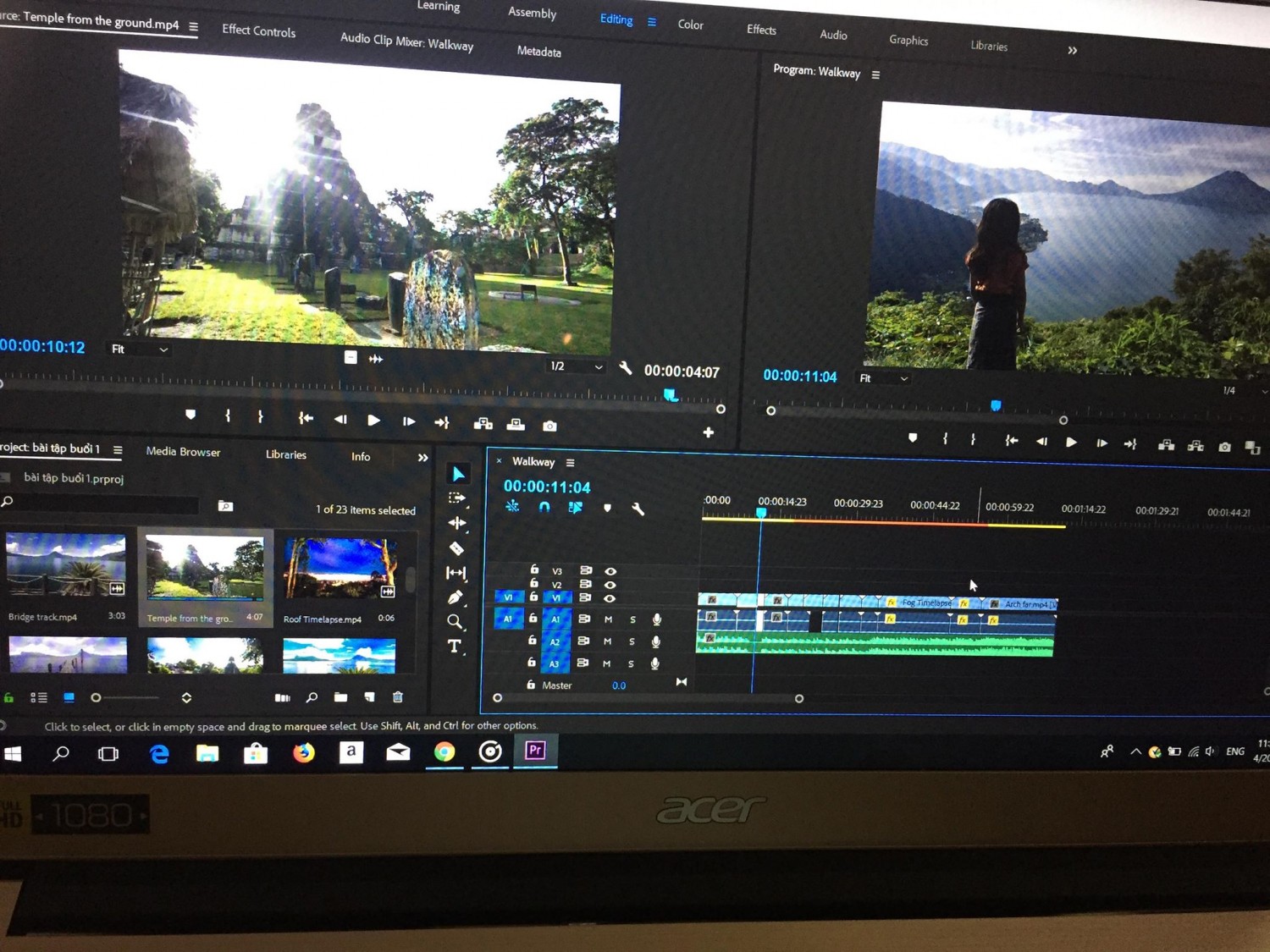Export frame from Program monitor
Image resolution: width=1270 pixels, height=952 pixels.
[1224, 447]
